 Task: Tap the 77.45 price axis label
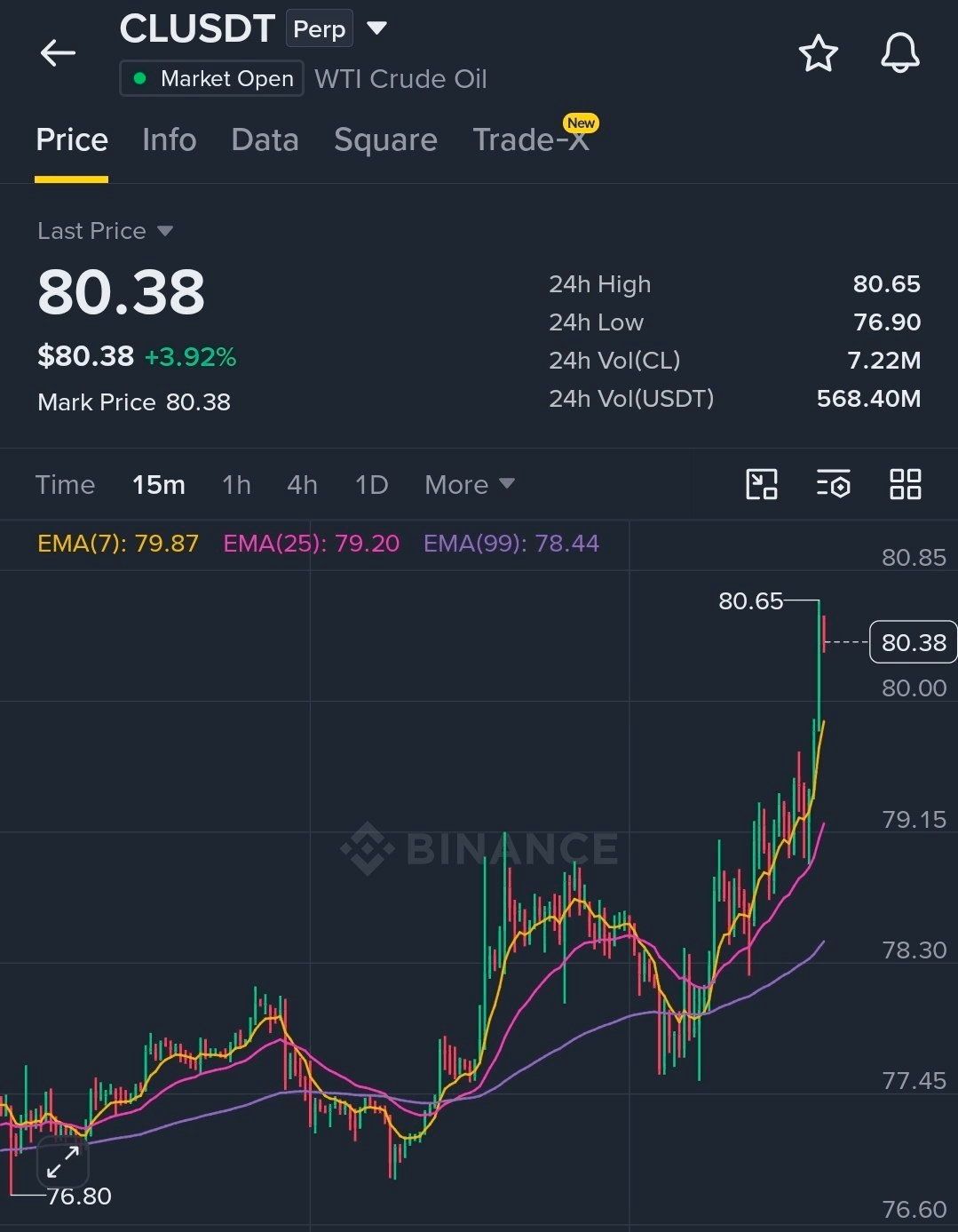tap(914, 1080)
